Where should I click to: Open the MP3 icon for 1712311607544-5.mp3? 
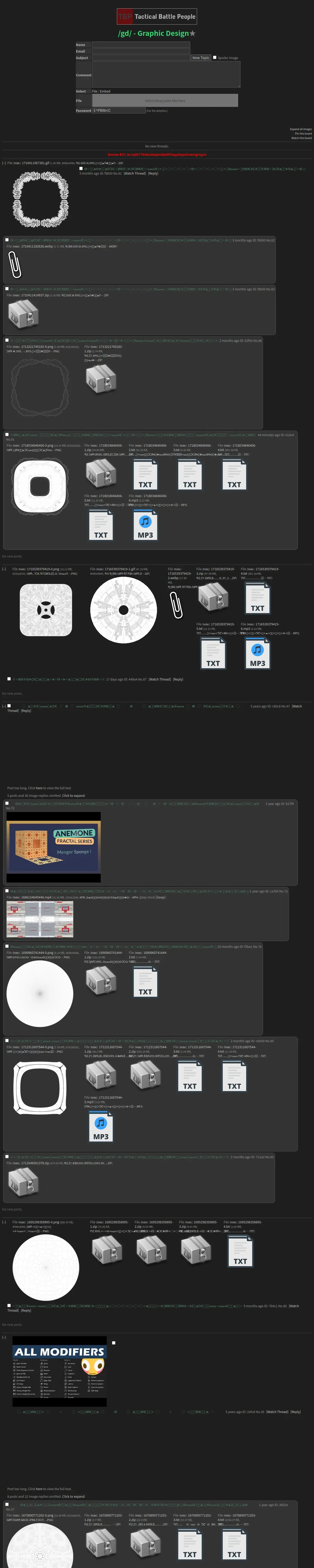pyautogui.click(x=100, y=1127)
